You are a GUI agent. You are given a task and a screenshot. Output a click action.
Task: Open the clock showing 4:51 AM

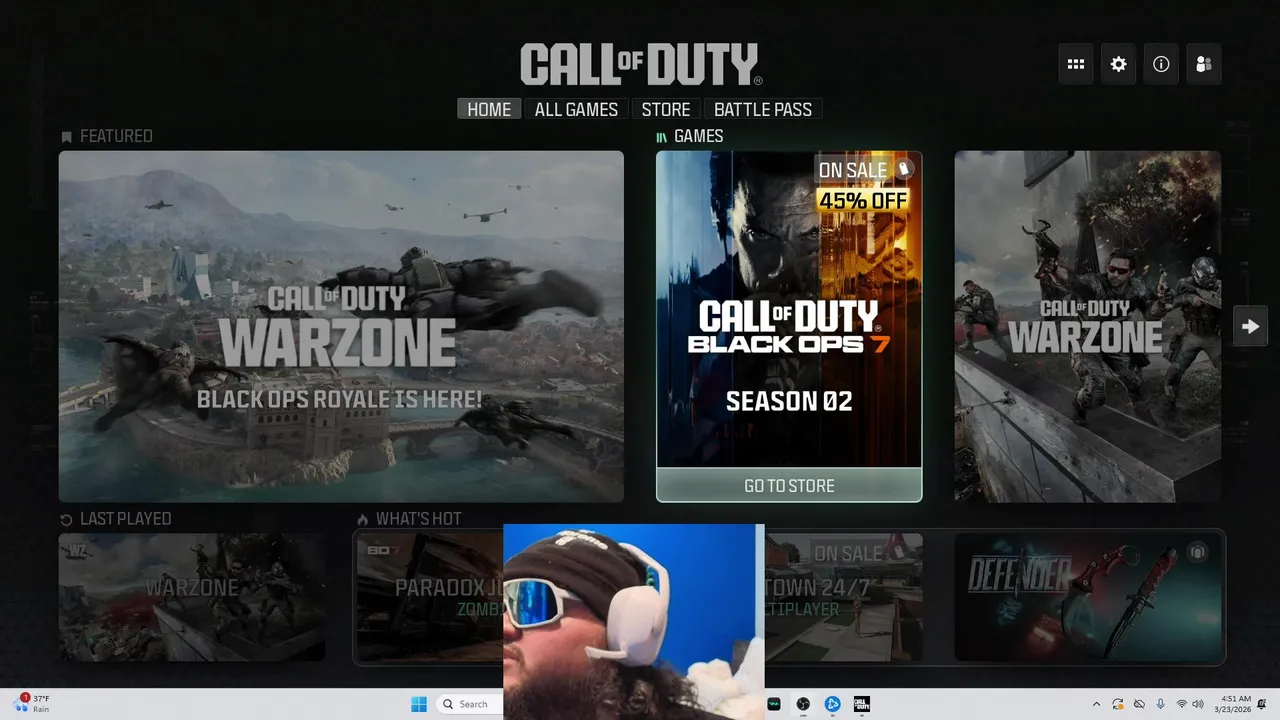(x=1231, y=704)
